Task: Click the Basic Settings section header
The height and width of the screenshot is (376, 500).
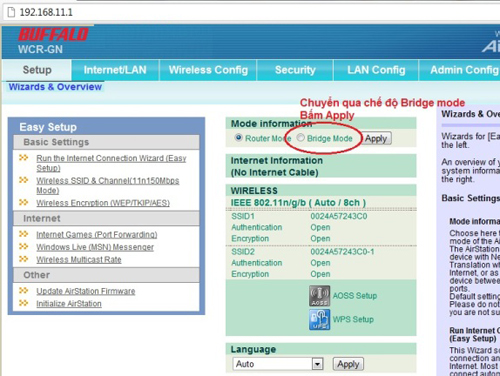Action: coord(106,142)
